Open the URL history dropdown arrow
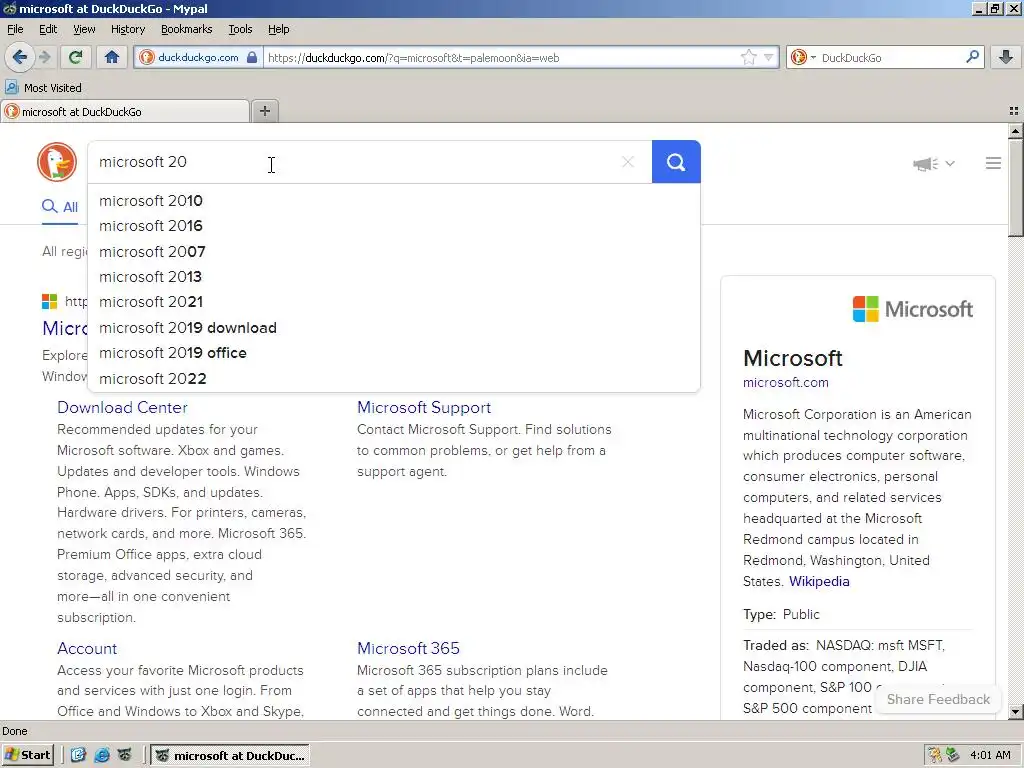Screen dimensions: 1024x768 click(769, 57)
